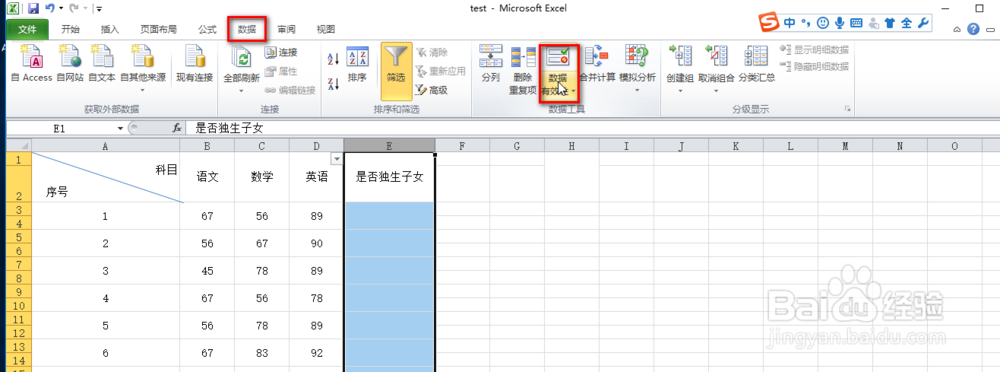This screenshot has width=1000, height=372.
Task: Save the workbook from quick access toolbar
Action: [x=33, y=9]
